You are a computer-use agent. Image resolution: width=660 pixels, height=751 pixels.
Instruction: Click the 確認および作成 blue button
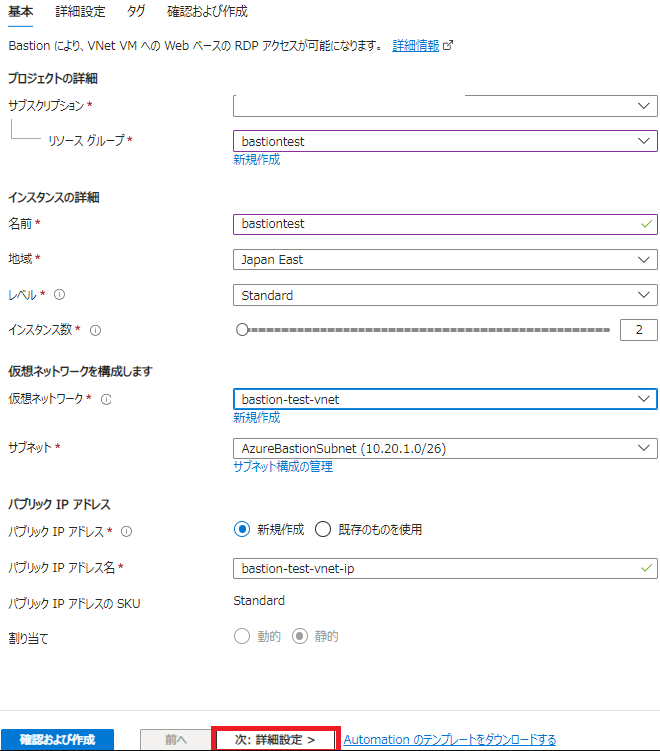click(57, 740)
